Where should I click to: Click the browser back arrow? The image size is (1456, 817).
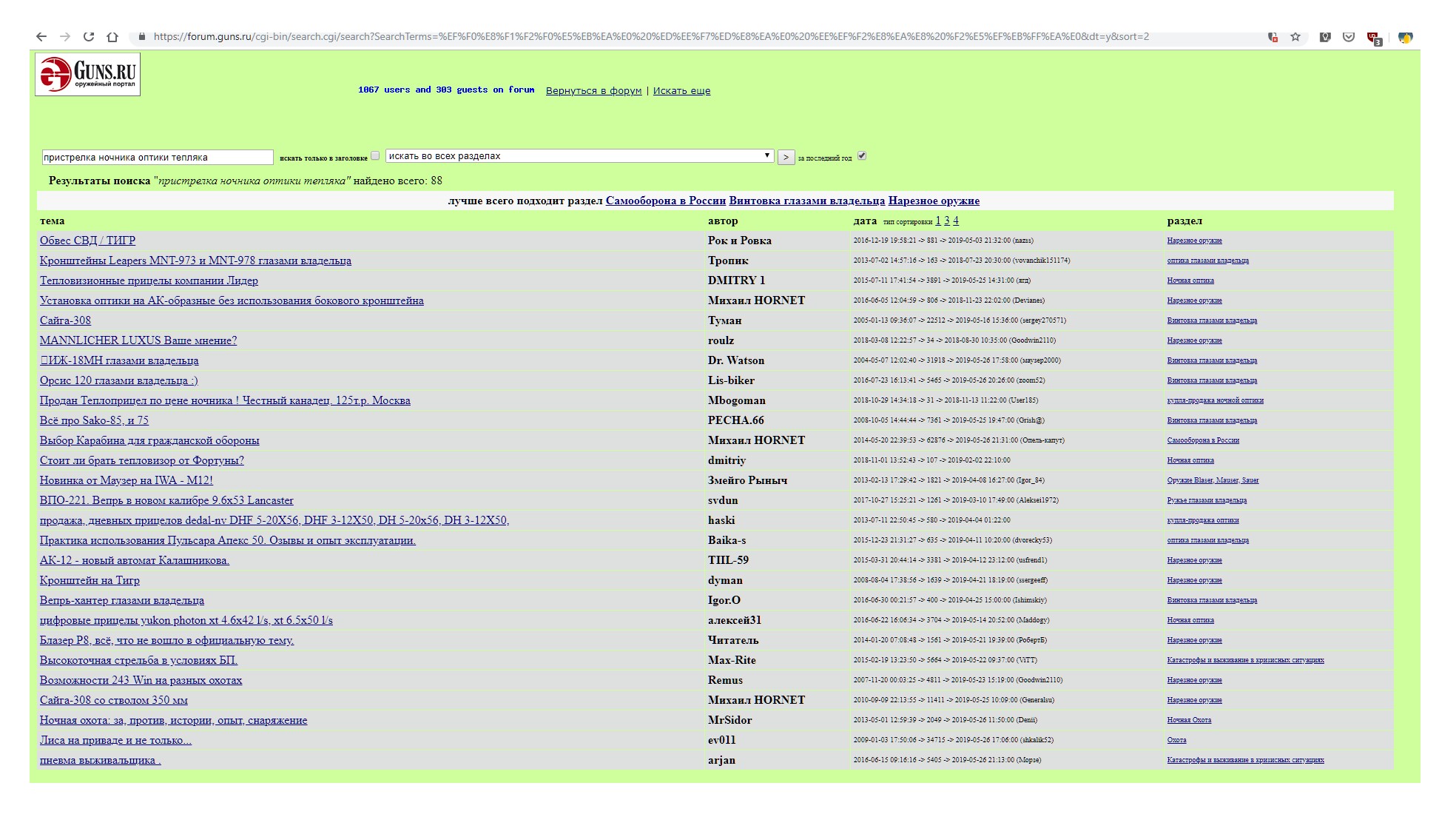pyautogui.click(x=41, y=37)
